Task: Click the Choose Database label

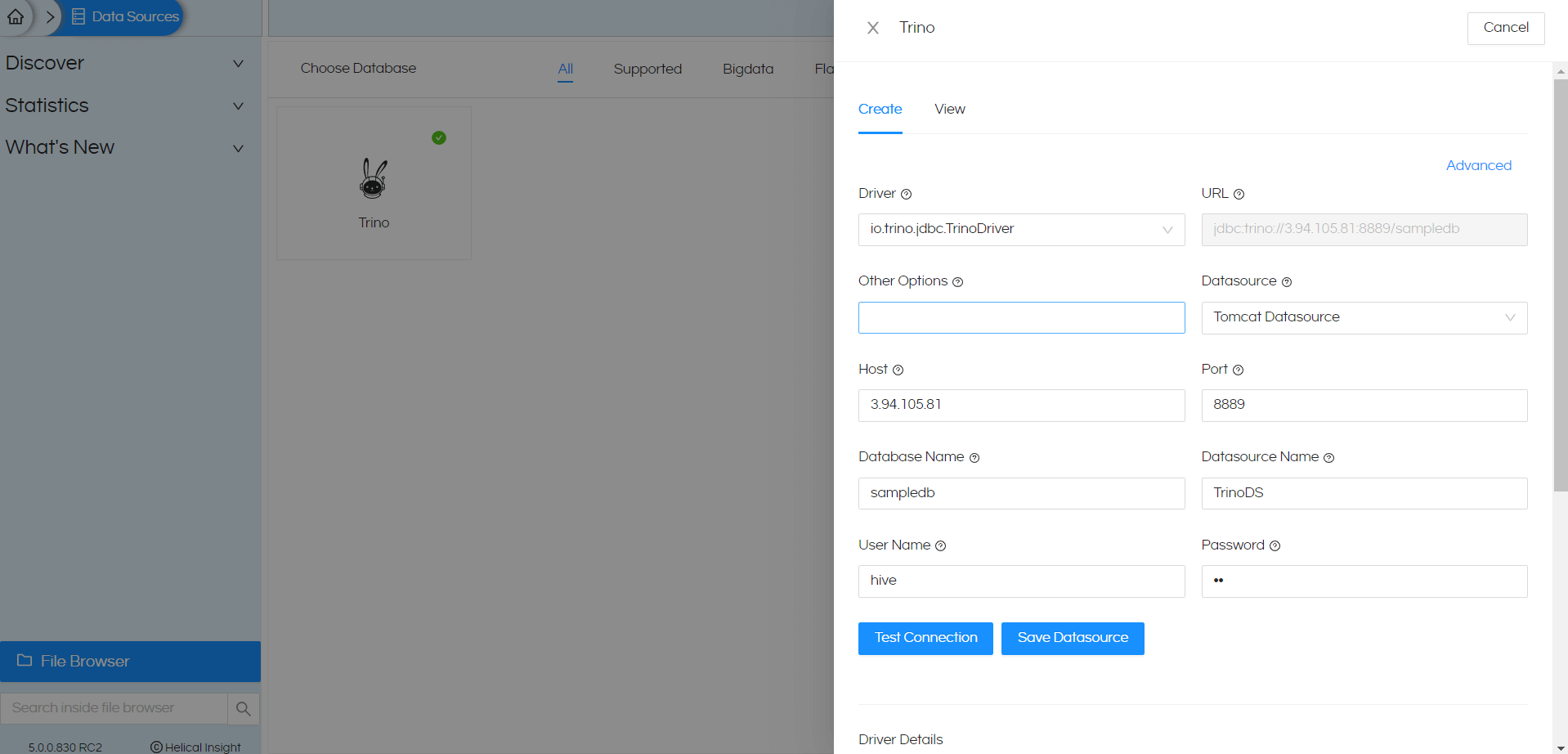Action: [x=358, y=68]
